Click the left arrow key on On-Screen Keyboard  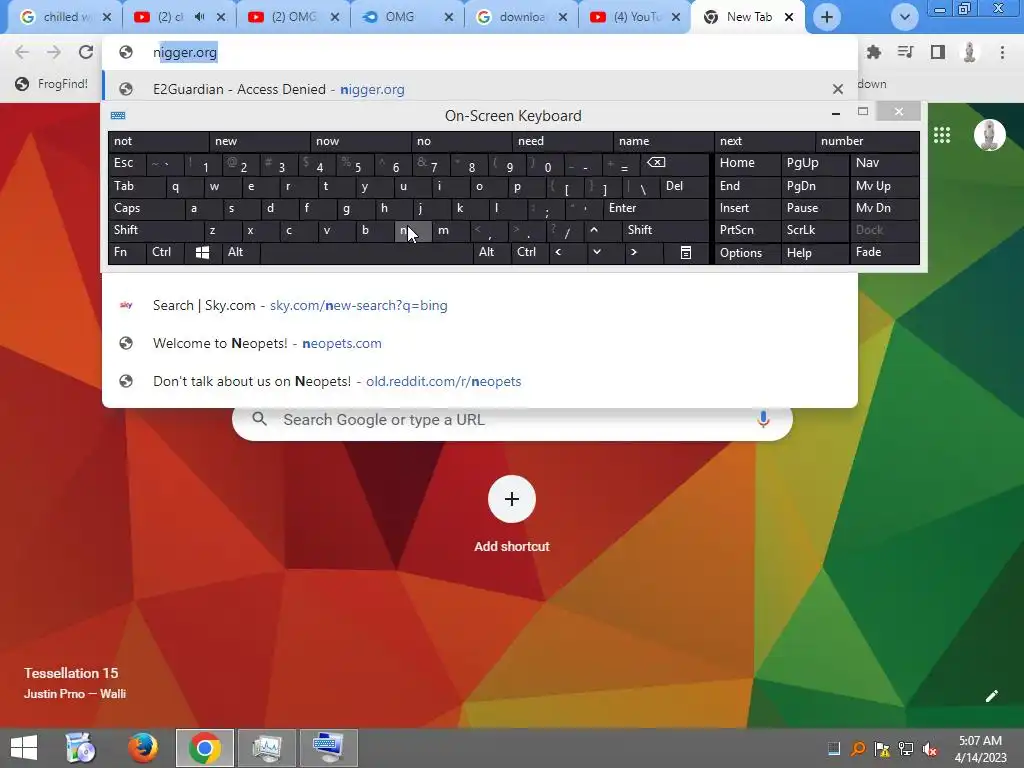point(558,252)
